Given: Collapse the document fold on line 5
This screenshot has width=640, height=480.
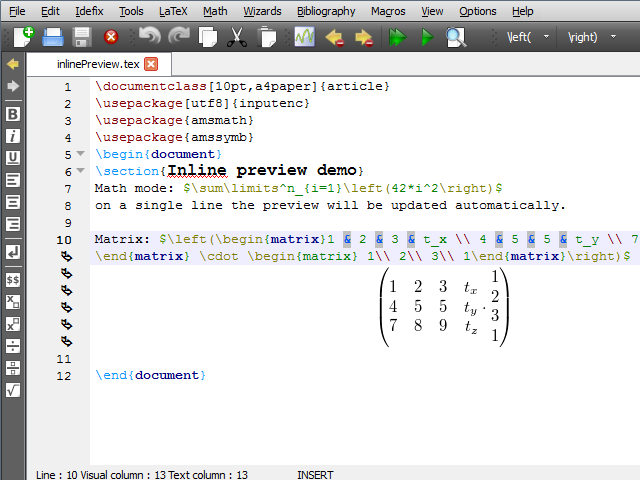Looking at the screenshot, I should [x=80, y=154].
